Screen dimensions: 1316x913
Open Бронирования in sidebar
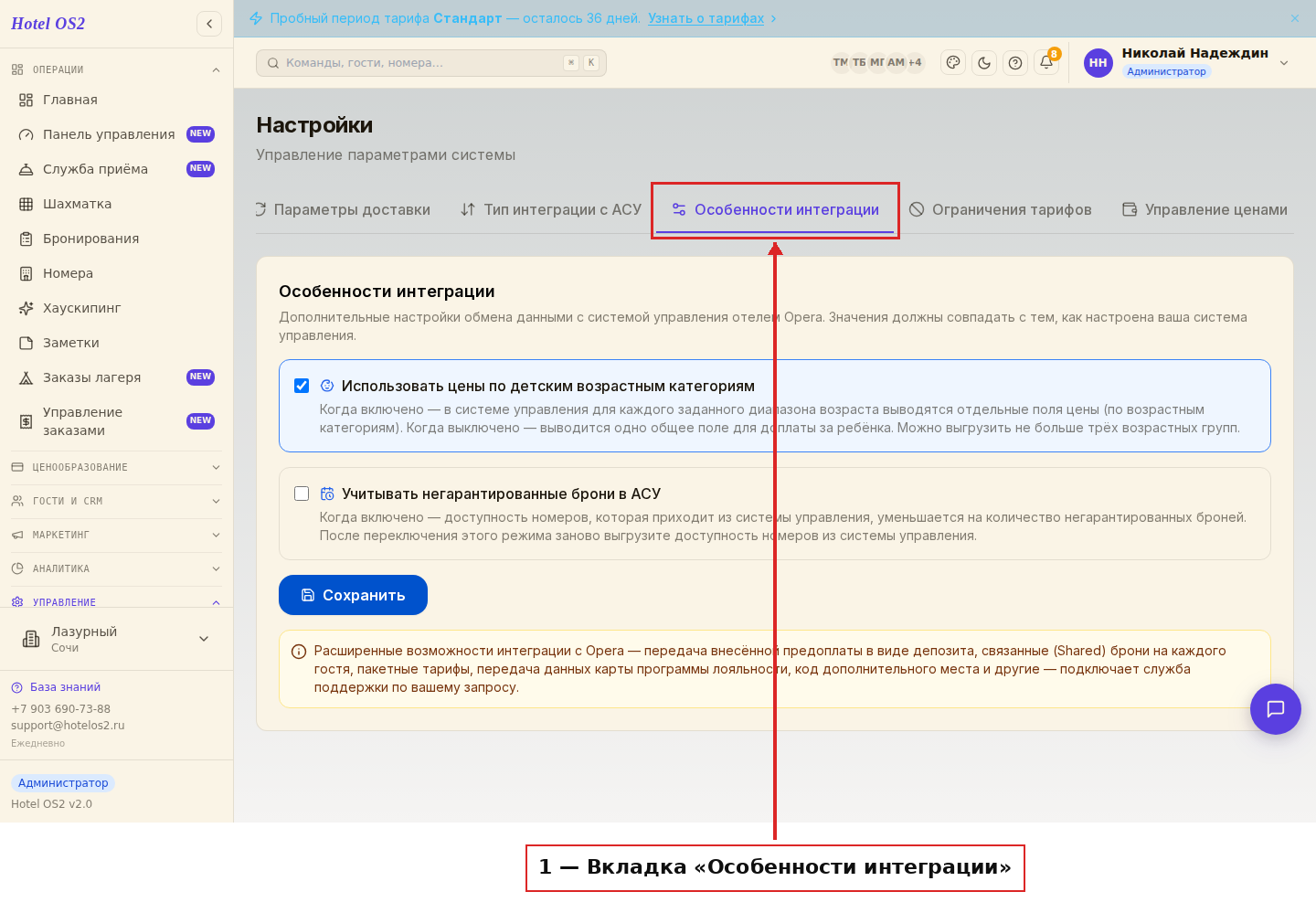click(x=116, y=239)
